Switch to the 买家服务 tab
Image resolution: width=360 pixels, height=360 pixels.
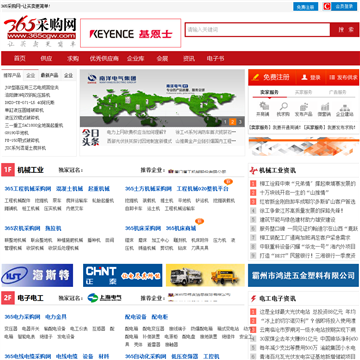coord(304,92)
